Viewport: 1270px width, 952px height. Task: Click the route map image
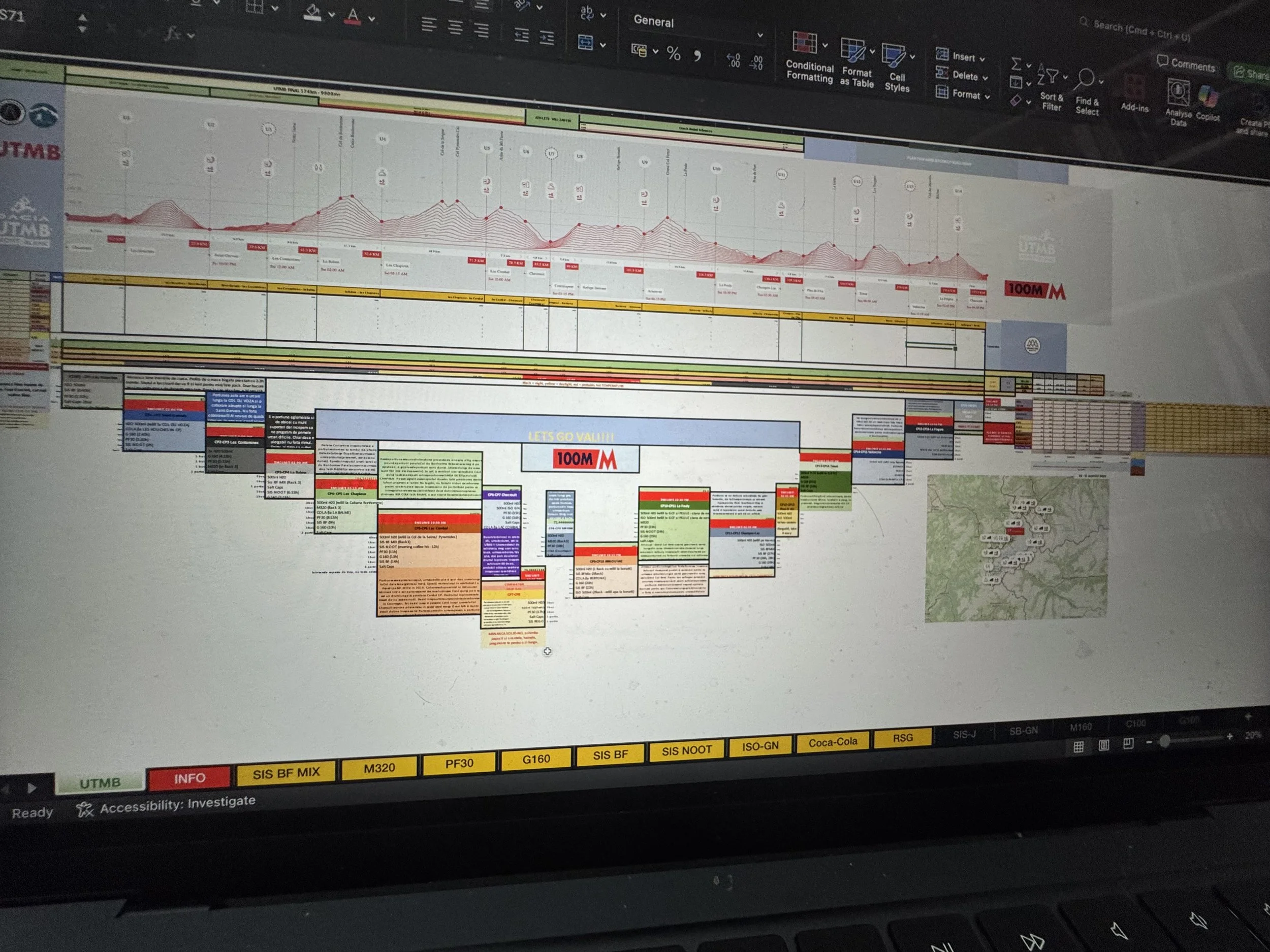[1017, 548]
